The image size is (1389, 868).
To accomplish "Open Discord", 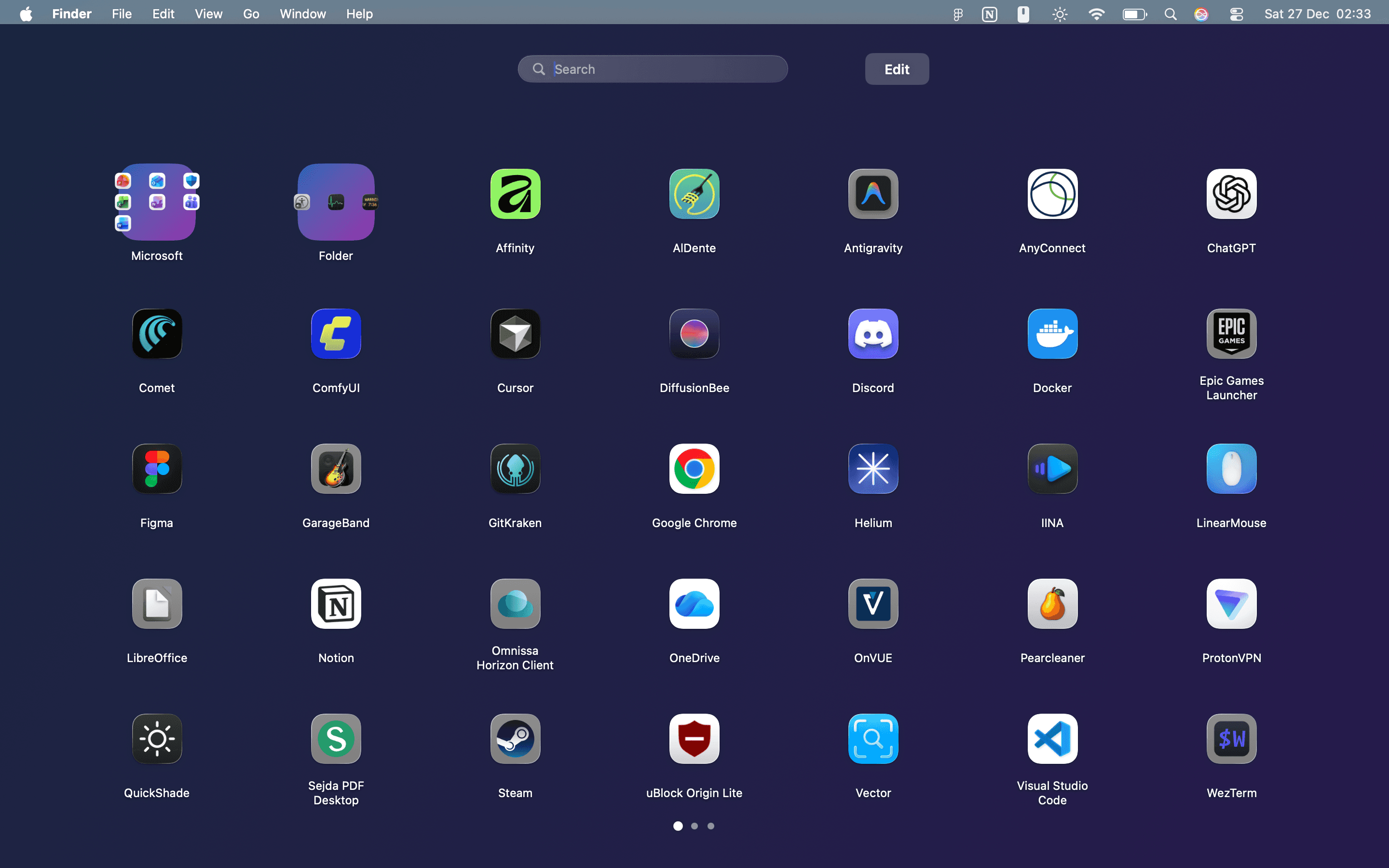I will [x=873, y=334].
